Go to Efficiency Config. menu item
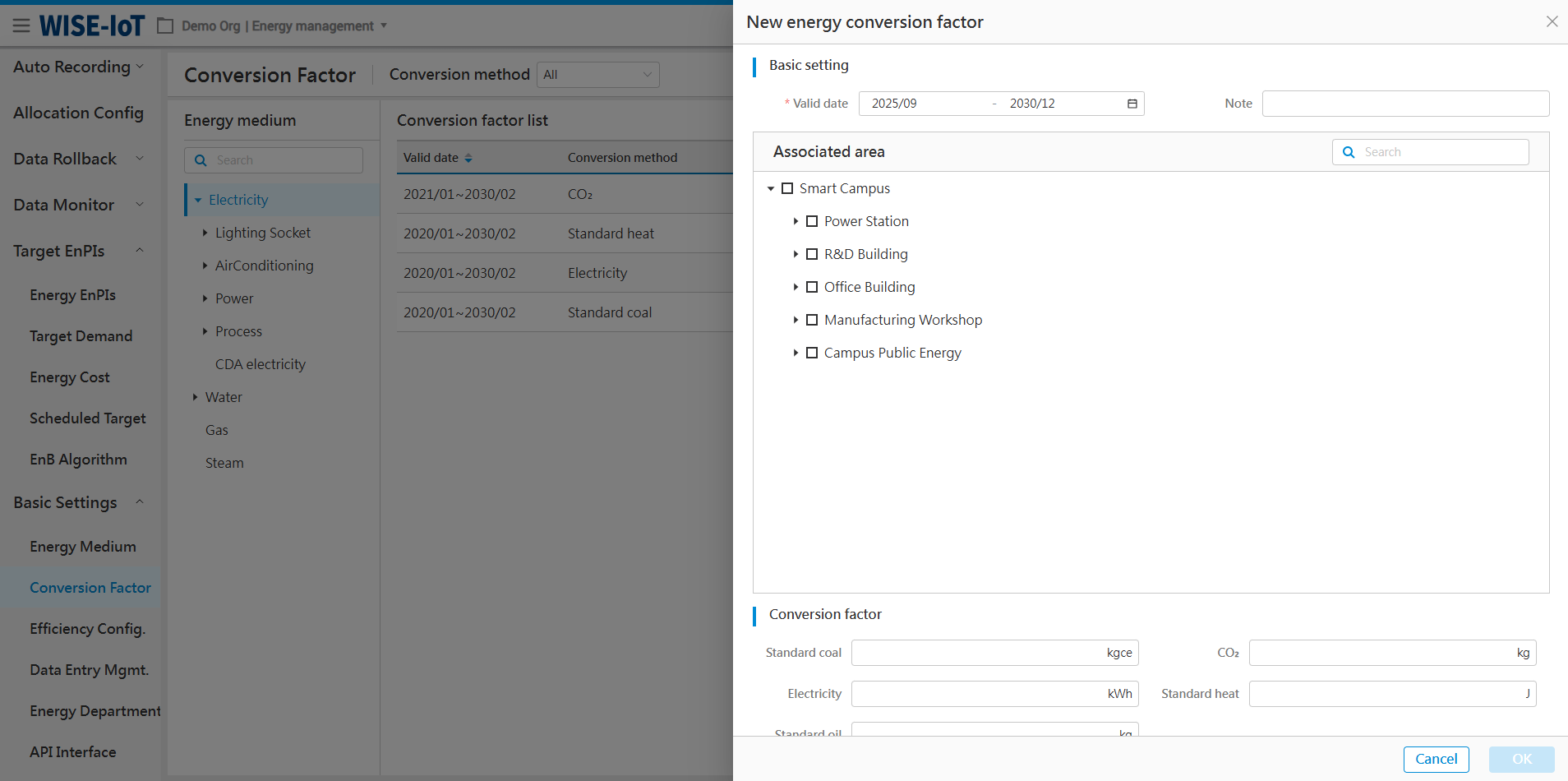 [87, 629]
